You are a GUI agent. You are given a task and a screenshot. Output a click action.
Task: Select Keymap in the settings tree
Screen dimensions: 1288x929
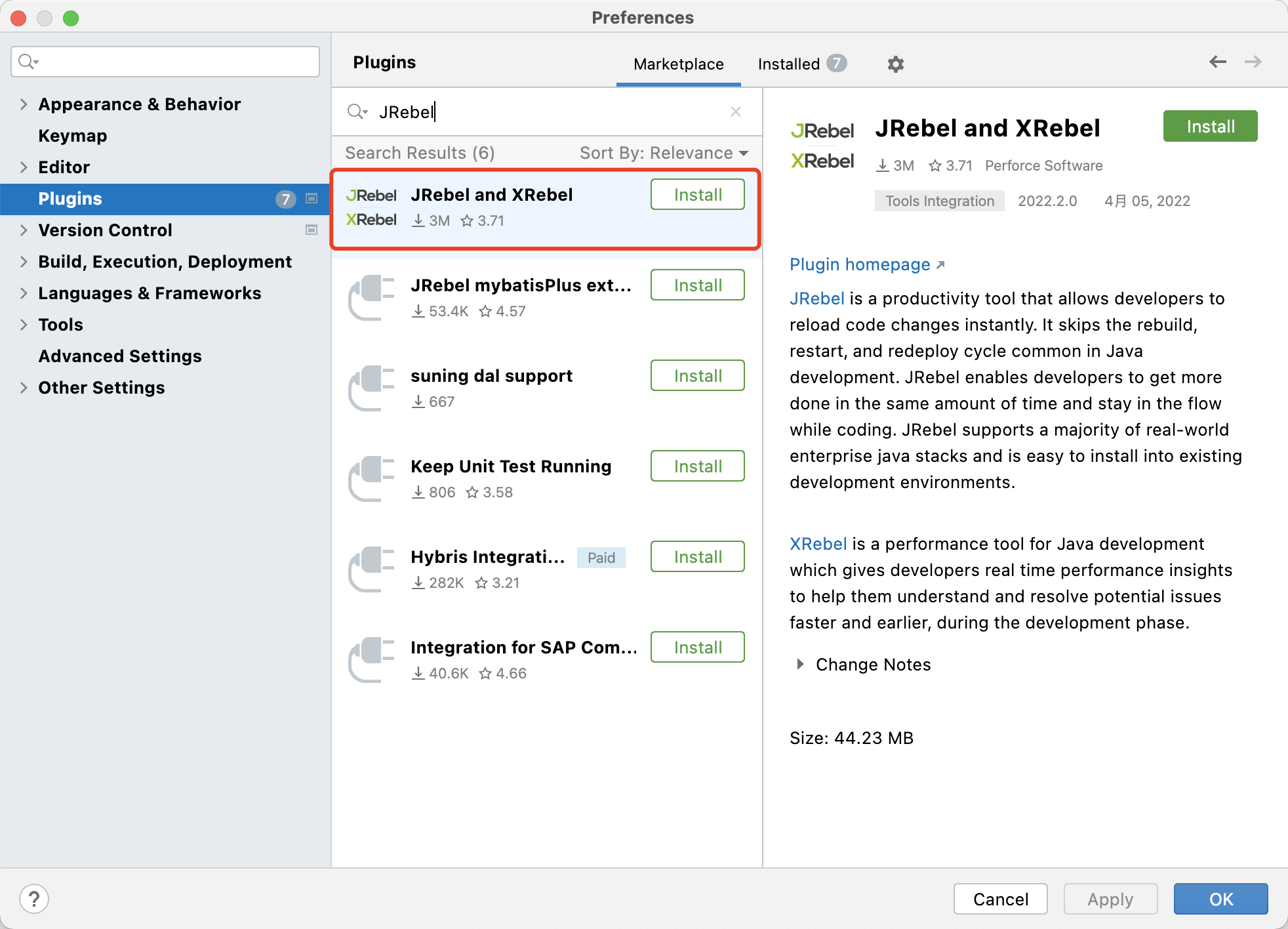72,136
